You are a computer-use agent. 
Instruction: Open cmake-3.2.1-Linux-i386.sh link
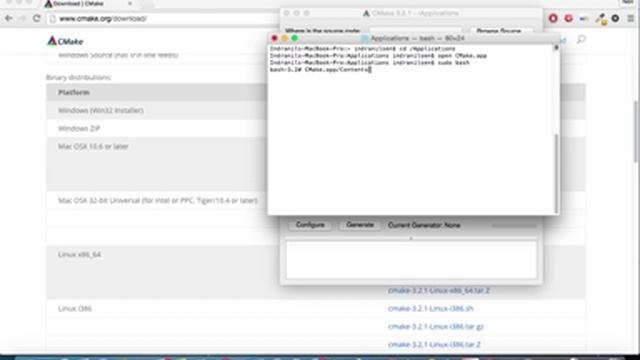tap(431, 309)
